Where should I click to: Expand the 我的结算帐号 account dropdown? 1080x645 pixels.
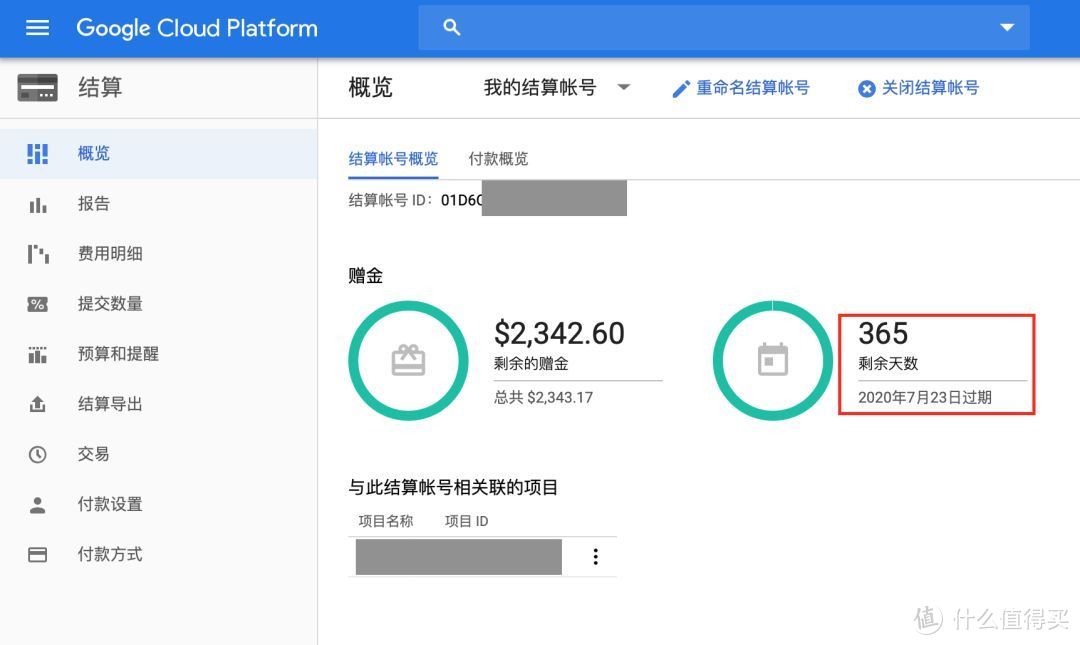[557, 88]
